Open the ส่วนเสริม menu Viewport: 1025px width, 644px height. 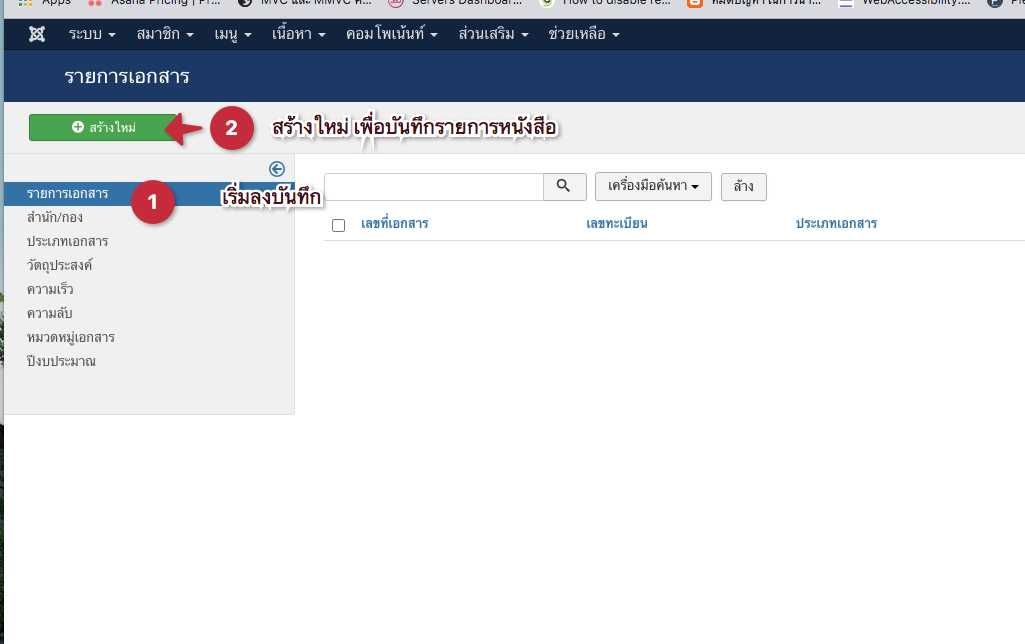[493, 35]
